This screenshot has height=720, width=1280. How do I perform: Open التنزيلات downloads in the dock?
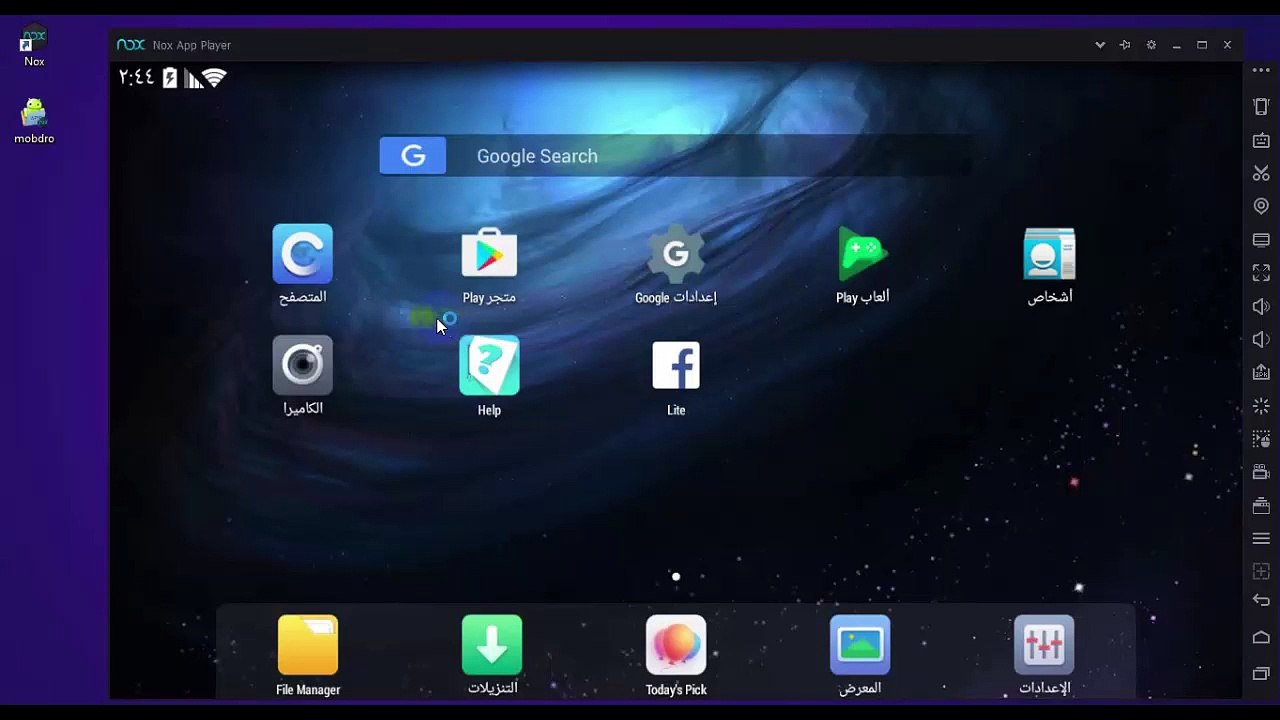pyautogui.click(x=492, y=645)
